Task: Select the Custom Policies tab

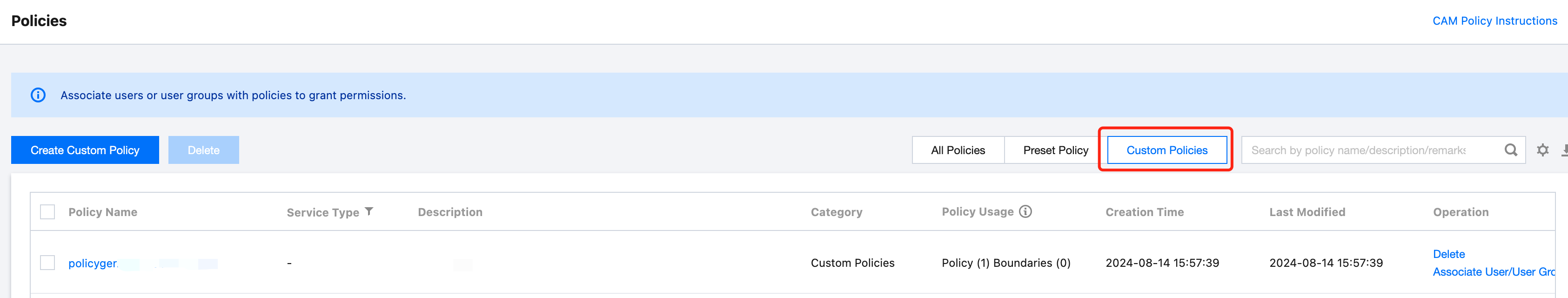Action: pyautogui.click(x=1166, y=150)
